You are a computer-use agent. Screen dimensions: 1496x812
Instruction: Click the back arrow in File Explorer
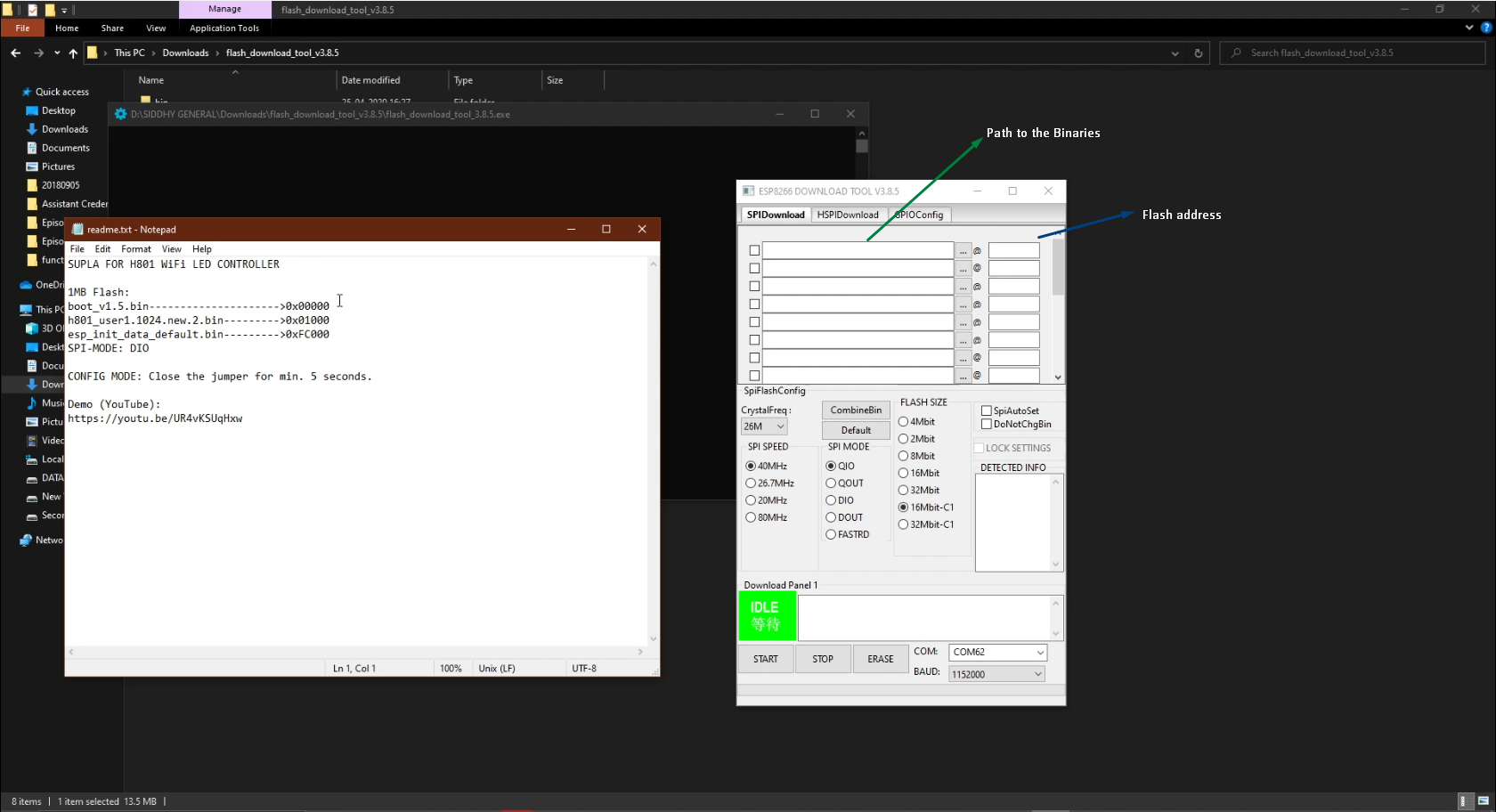coord(15,53)
